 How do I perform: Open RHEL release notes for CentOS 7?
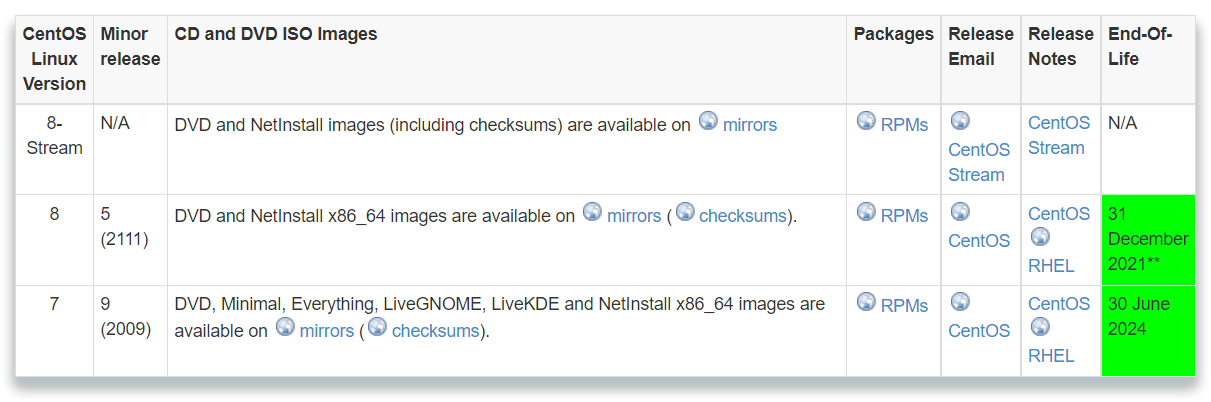tap(1051, 355)
